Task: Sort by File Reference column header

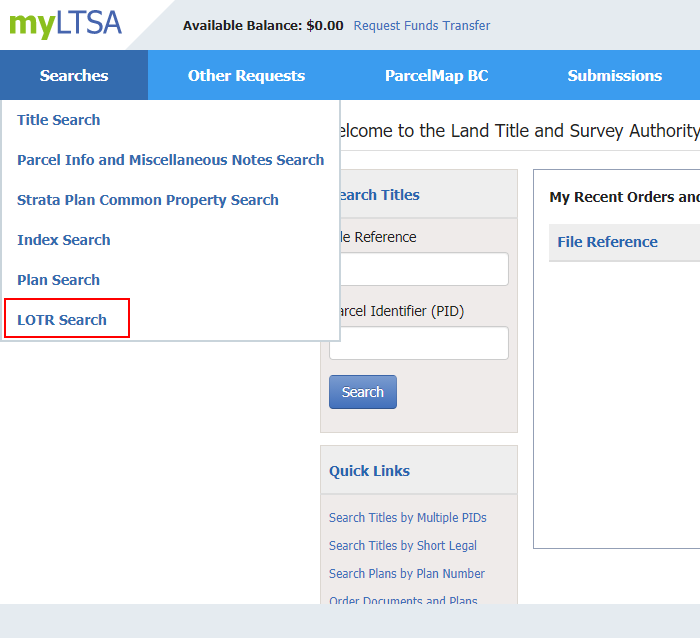Action: point(607,242)
